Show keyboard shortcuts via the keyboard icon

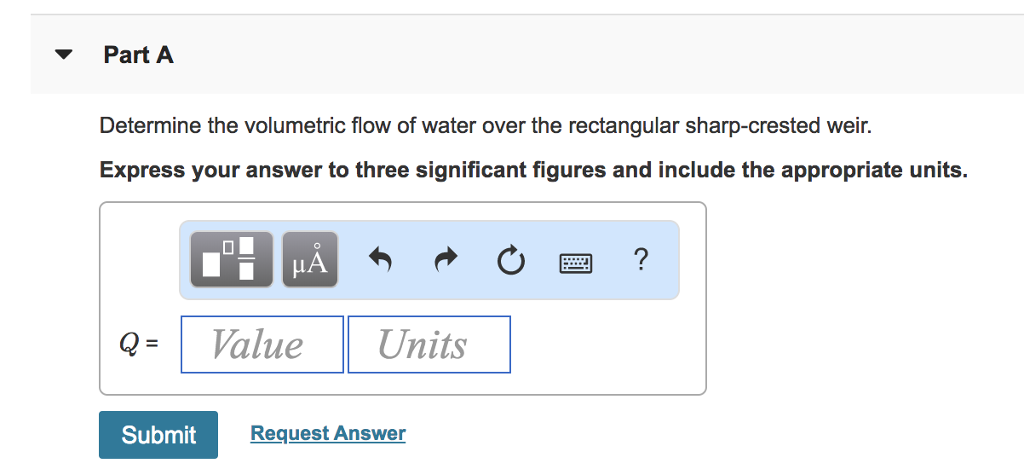[576, 263]
